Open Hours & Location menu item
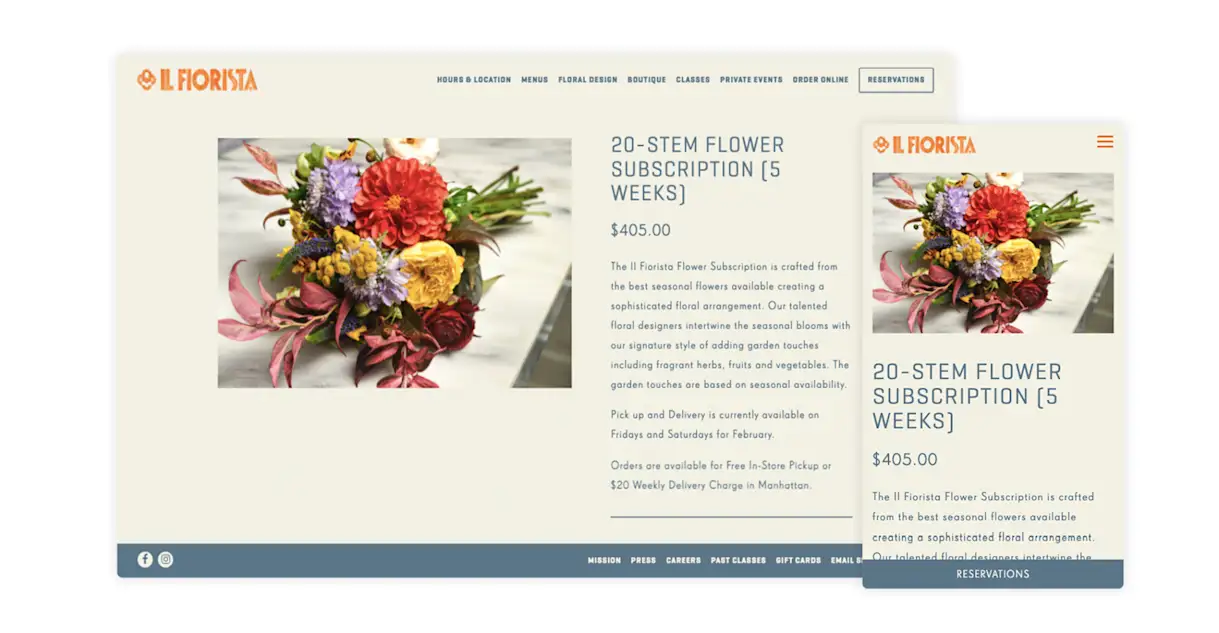This screenshot has width=1219, height=633. 474,80
